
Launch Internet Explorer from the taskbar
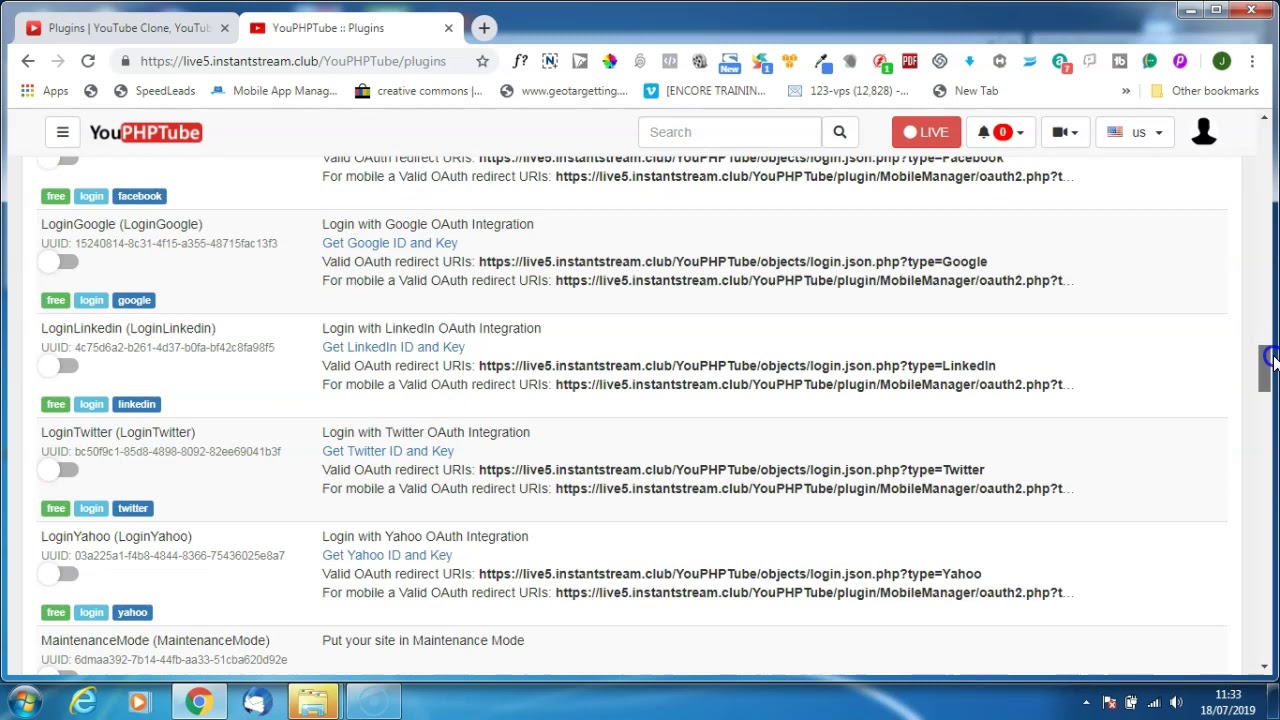click(x=83, y=702)
